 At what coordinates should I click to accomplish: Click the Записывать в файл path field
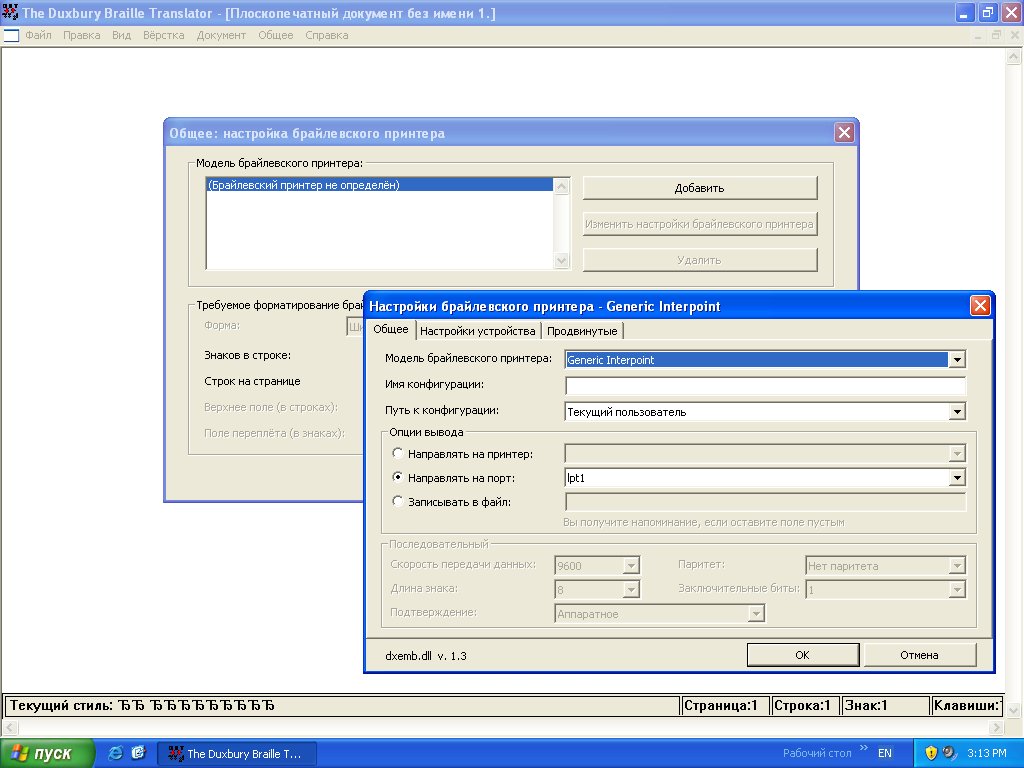(x=765, y=502)
